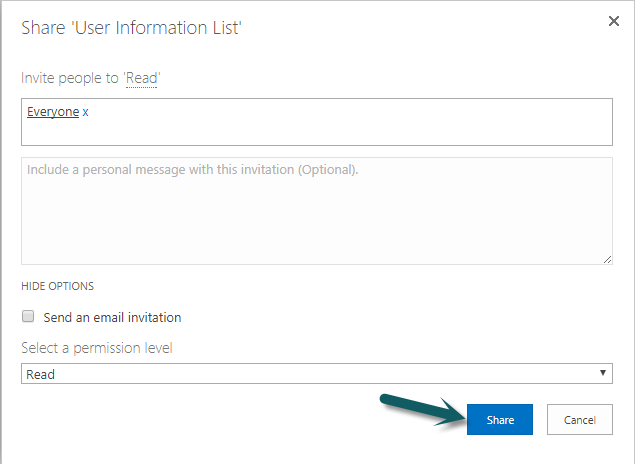Image resolution: width=635 pixels, height=464 pixels.
Task: Click the blue Share button
Action: coord(500,419)
